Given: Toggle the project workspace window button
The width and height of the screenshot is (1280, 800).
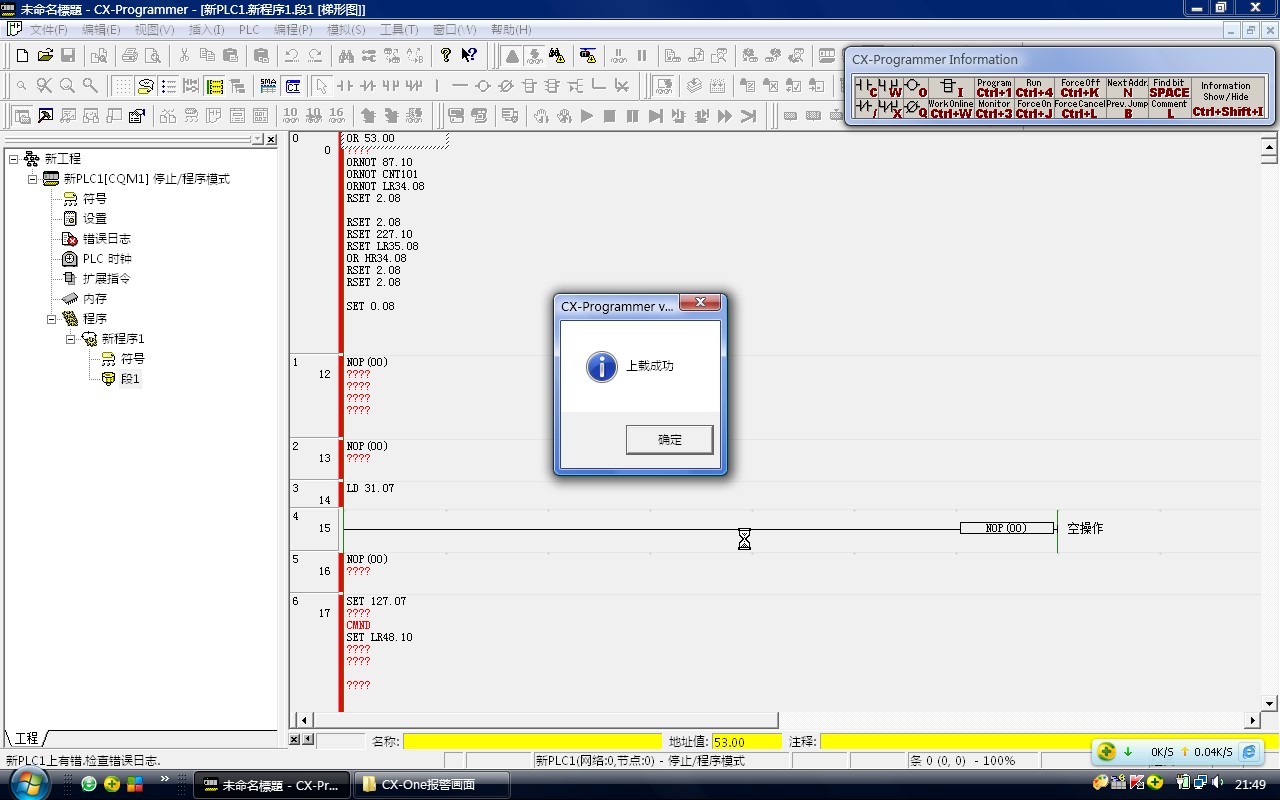Looking at the screenshot, I should pyautogui.click(x=21, y=116).
